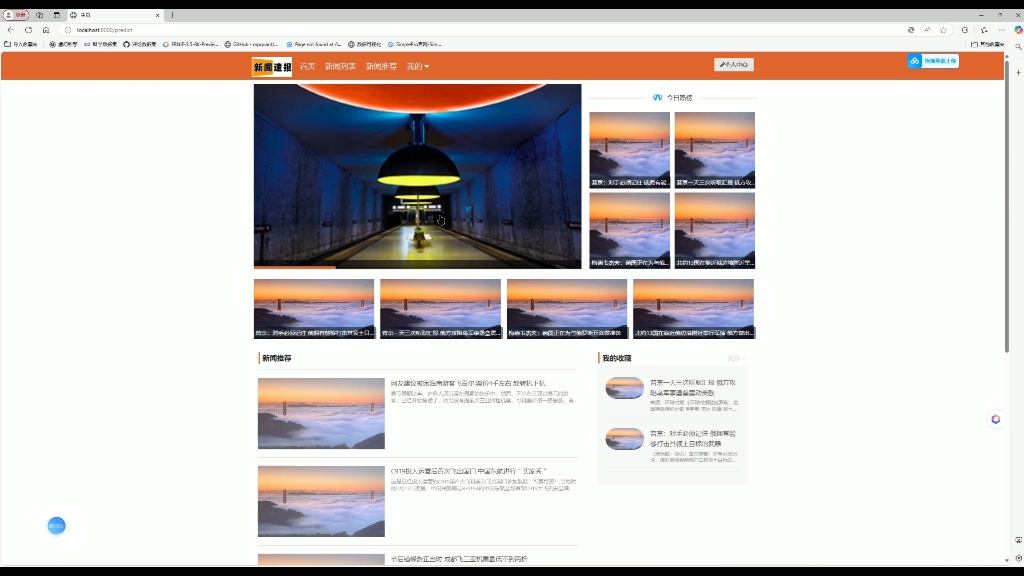The height and width of the screenshot is (576, 1024).
Task: Open the top-right hot news thumbnail
Action: point(714,150)
